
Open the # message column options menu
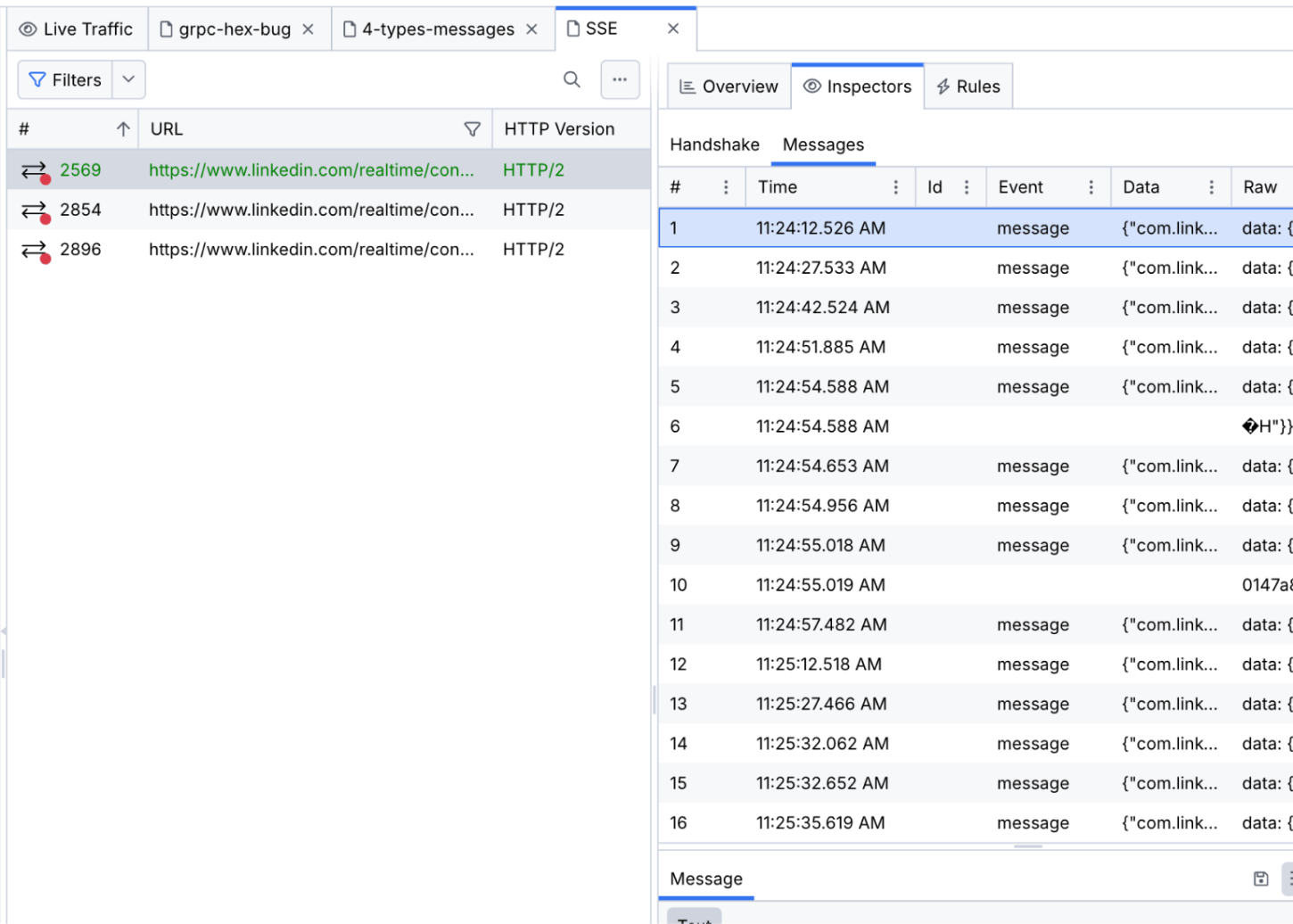click(x=726, y=187)
